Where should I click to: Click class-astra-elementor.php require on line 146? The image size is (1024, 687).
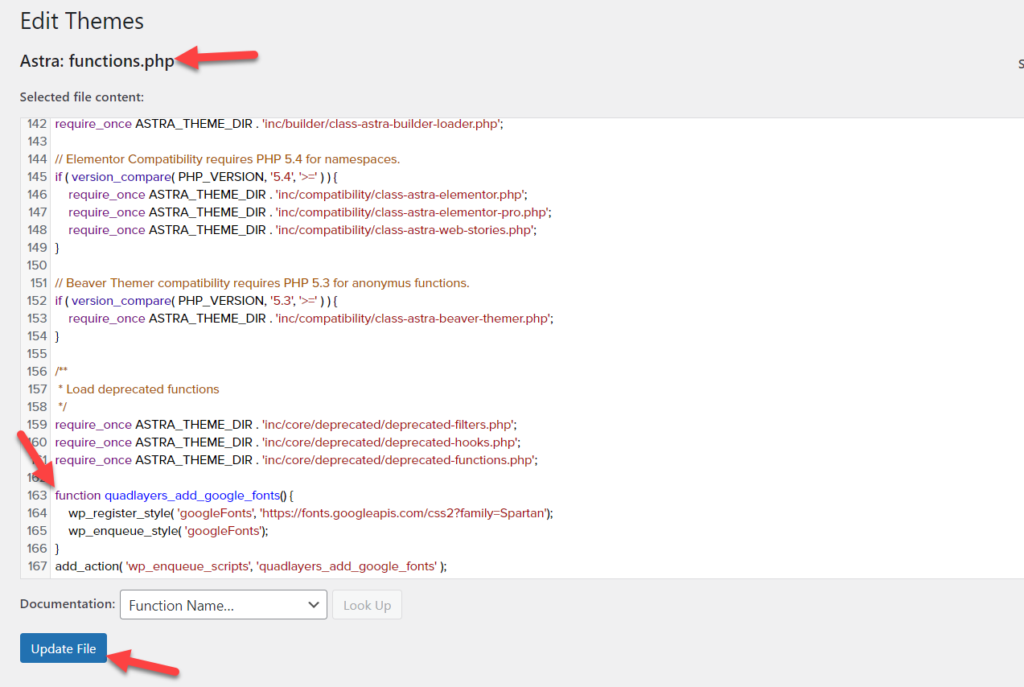298,194
